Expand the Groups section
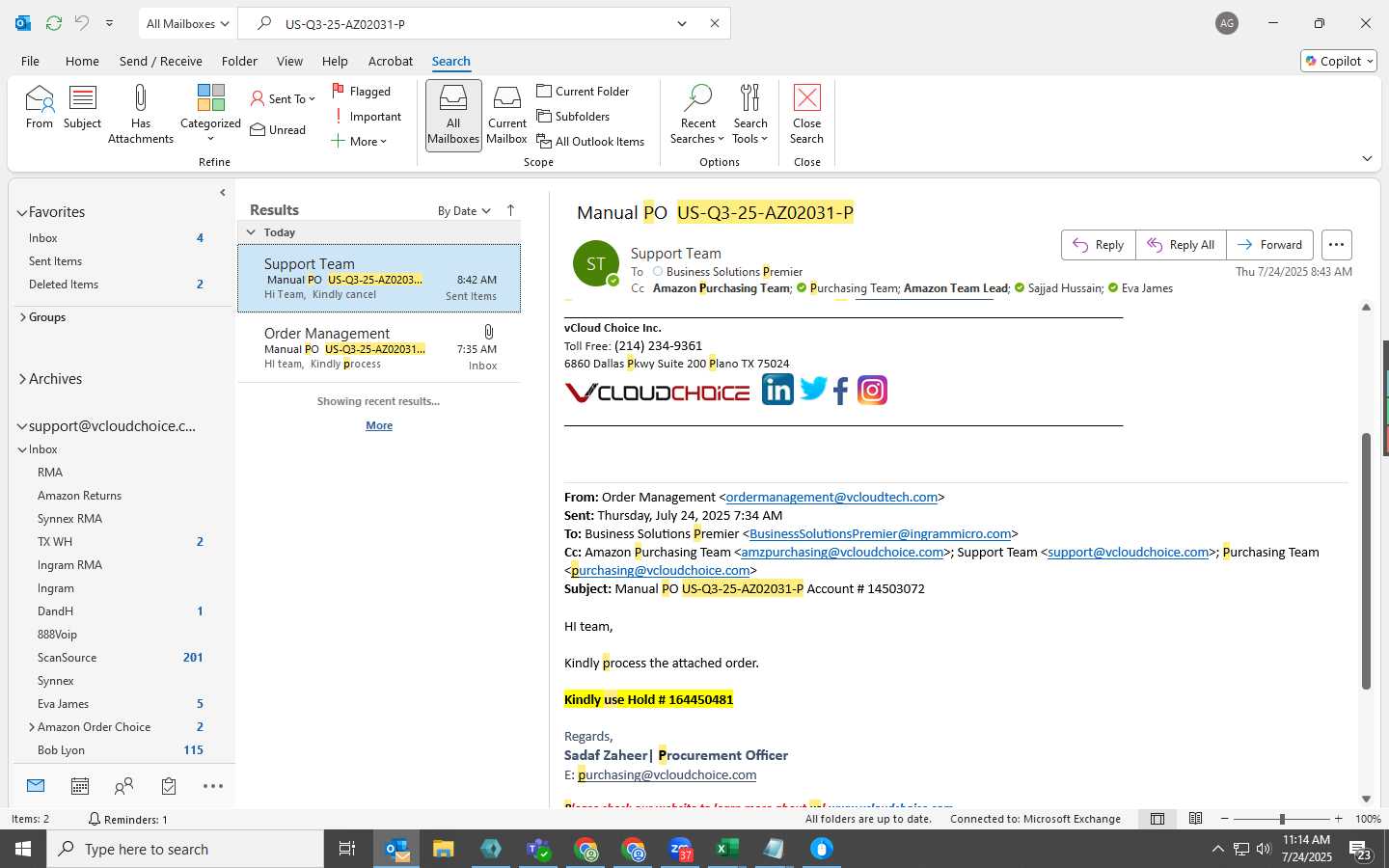 pyautogui.click(x=21, y=316)
